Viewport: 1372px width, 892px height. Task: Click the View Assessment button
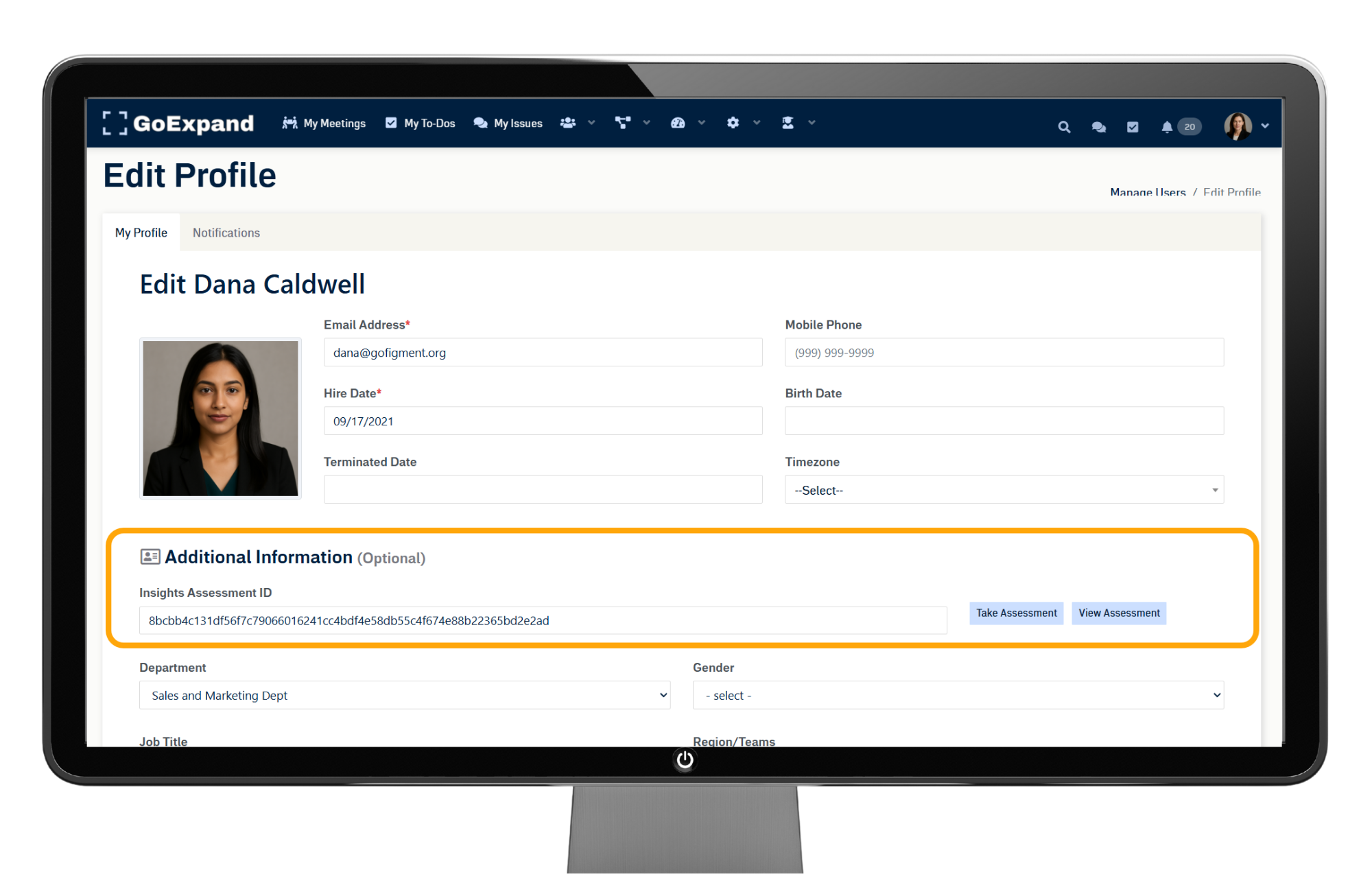pyautogui.click(x=1118, y=613)
